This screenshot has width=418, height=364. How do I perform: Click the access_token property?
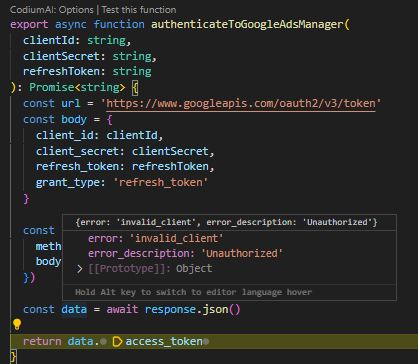point(164,342)
